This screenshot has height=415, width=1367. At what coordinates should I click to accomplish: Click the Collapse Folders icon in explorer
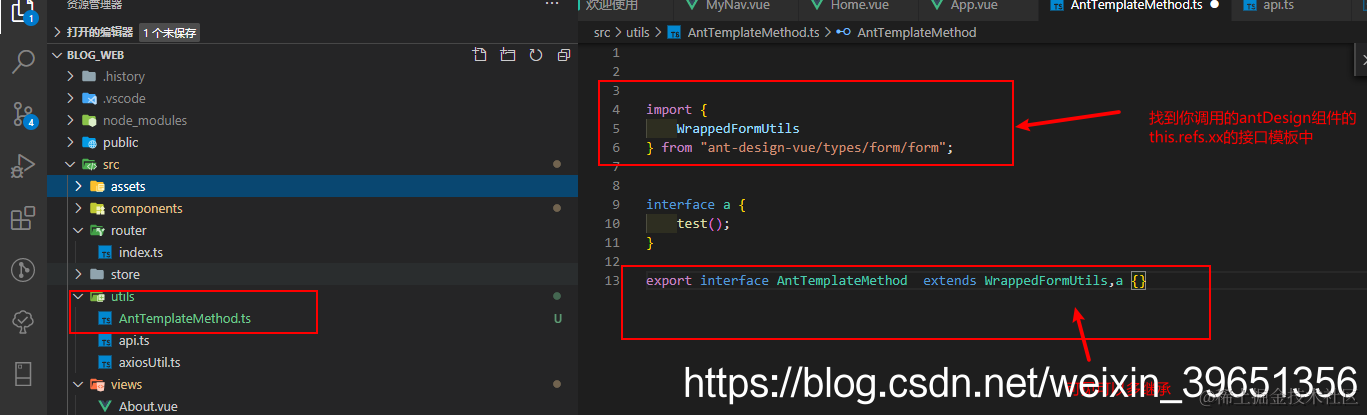pos(564,55)
